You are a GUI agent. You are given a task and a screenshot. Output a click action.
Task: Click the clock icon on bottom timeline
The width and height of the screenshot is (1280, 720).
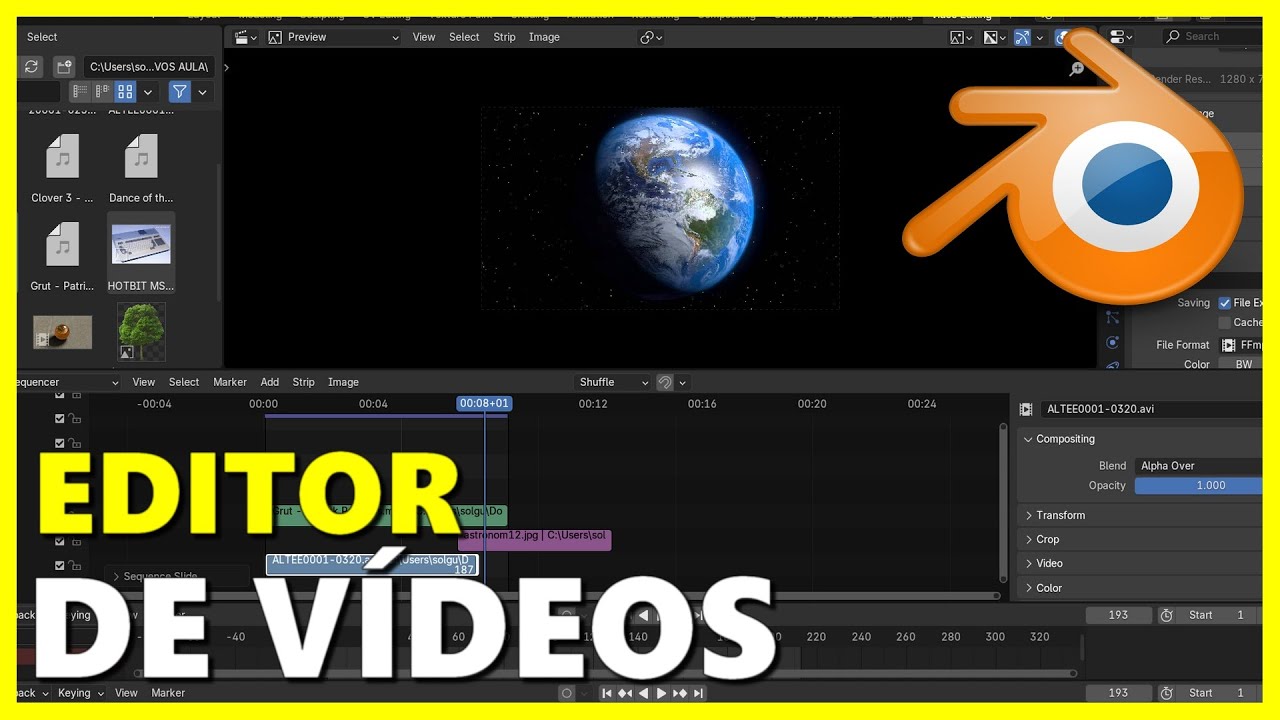tap(1166, 693)
